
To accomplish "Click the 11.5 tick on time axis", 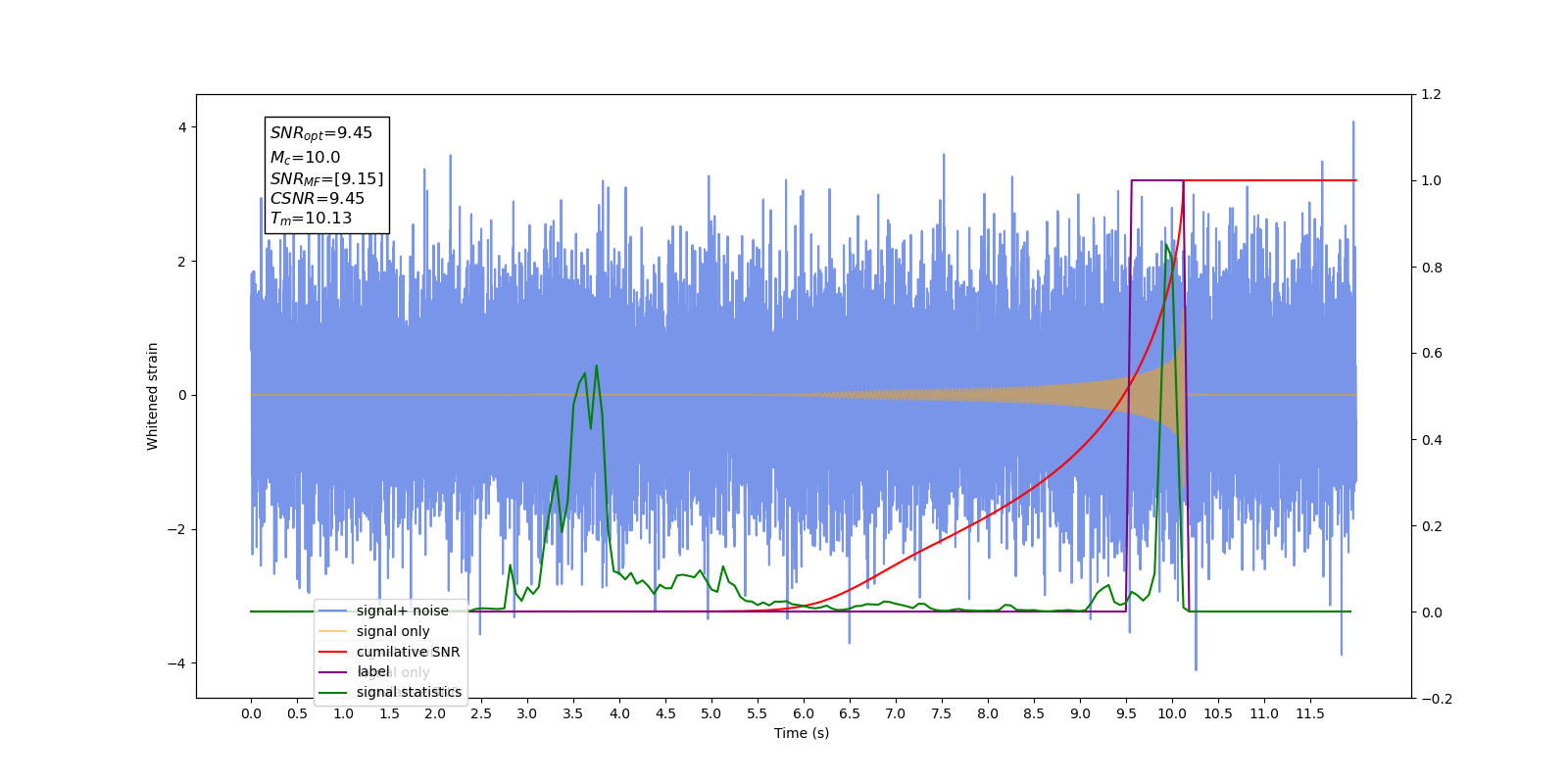I will click(1310, 713).
